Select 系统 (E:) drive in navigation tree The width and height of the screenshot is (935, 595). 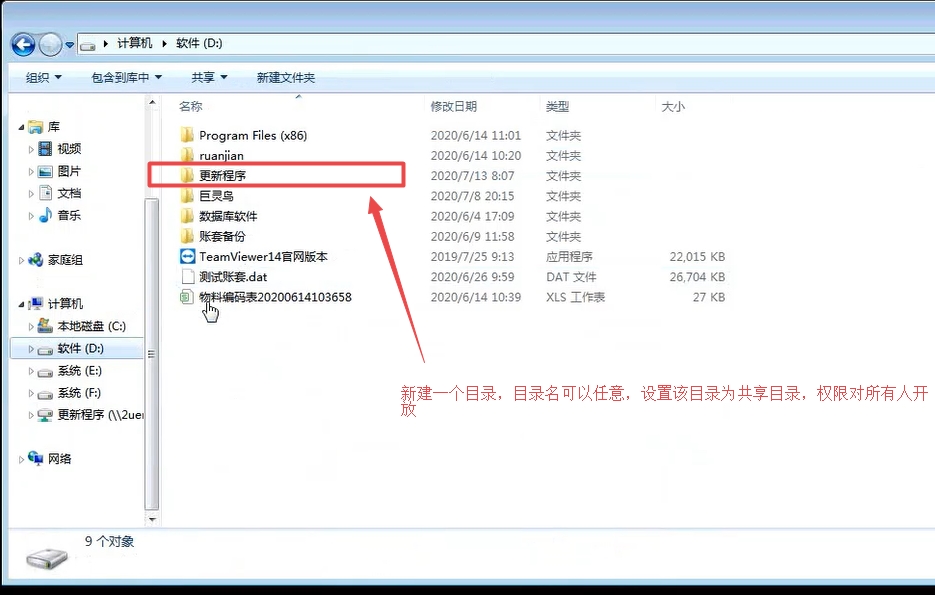tap(79, 371)
